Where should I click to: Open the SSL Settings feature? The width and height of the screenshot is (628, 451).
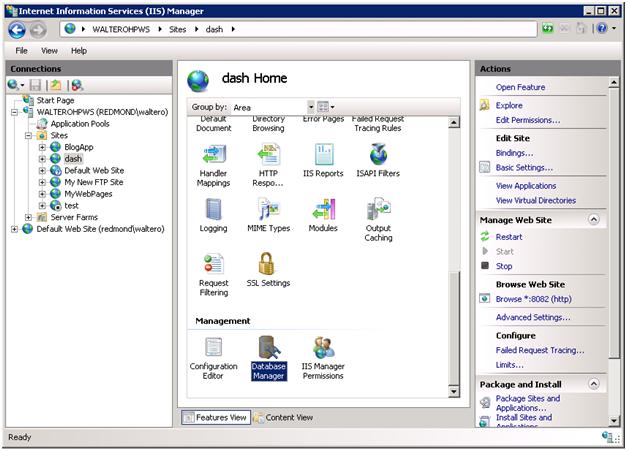pyautogui.click(x=268, y=270)
